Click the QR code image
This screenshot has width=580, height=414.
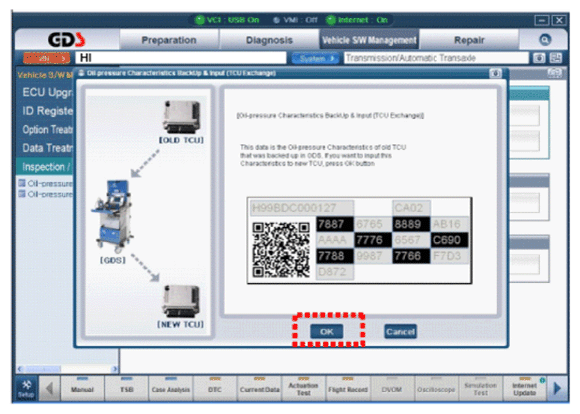(x=281, y=250)
